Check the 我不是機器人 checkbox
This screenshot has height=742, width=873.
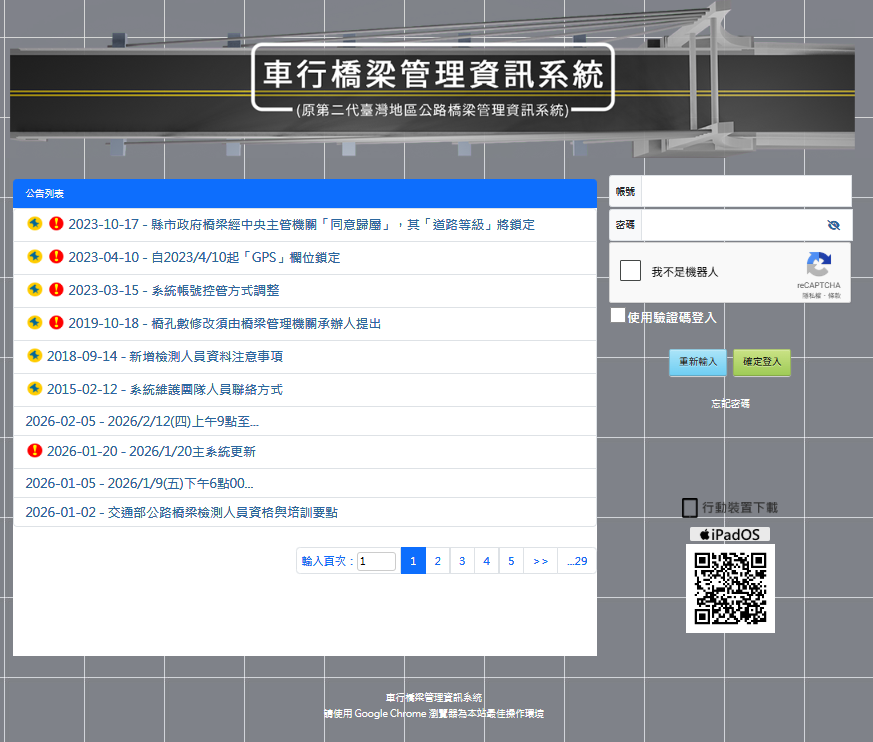point(628,271)
